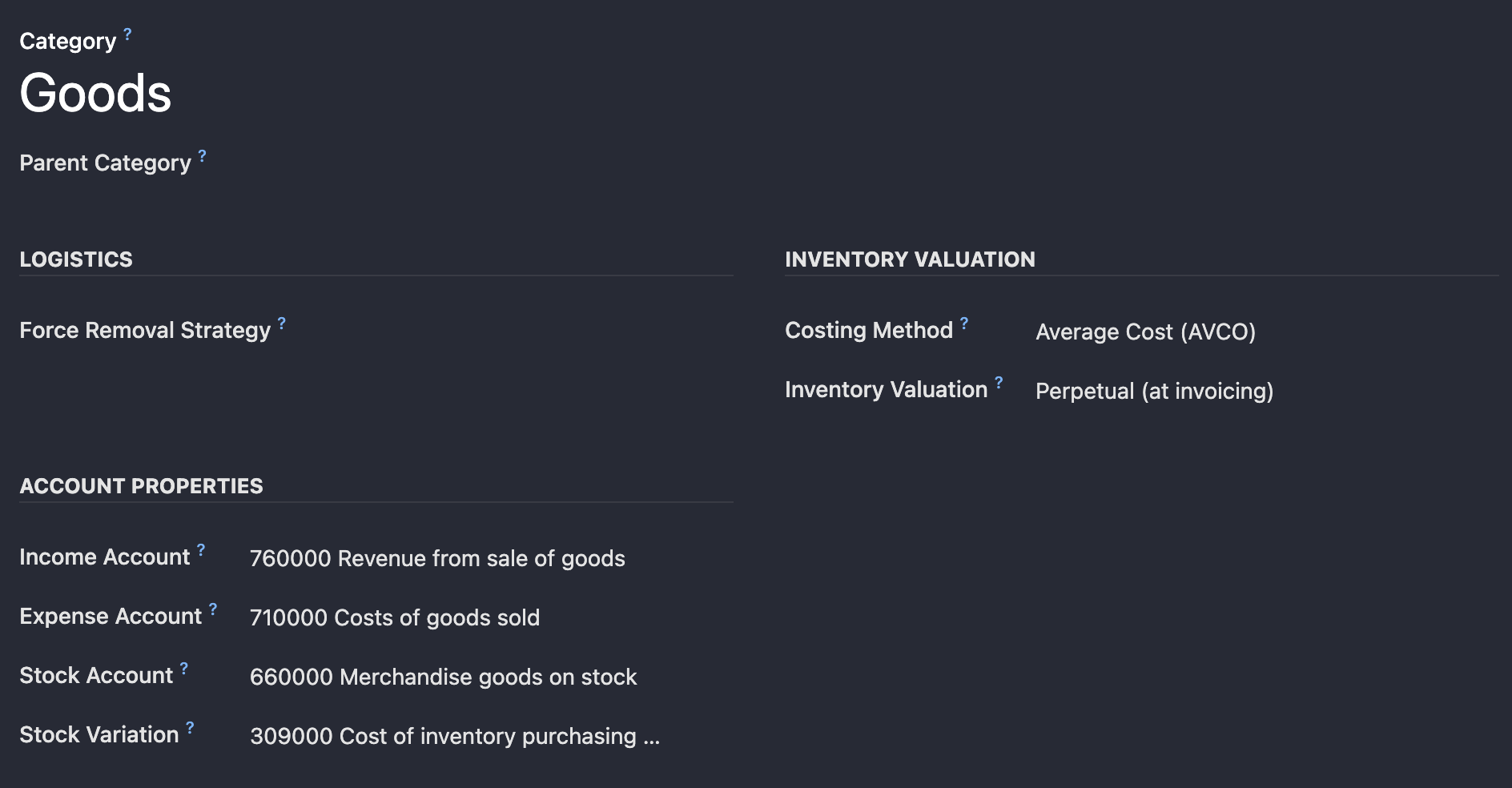Click the Stock Variation help icon

pos(190,727)
